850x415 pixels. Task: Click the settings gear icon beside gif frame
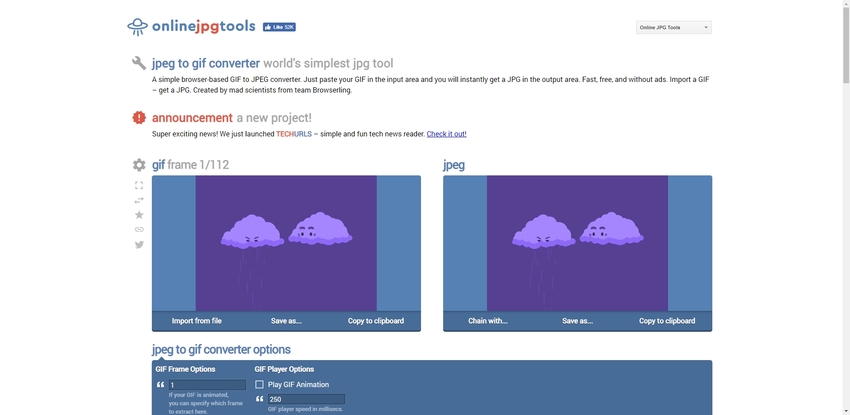tap(139, 165)
